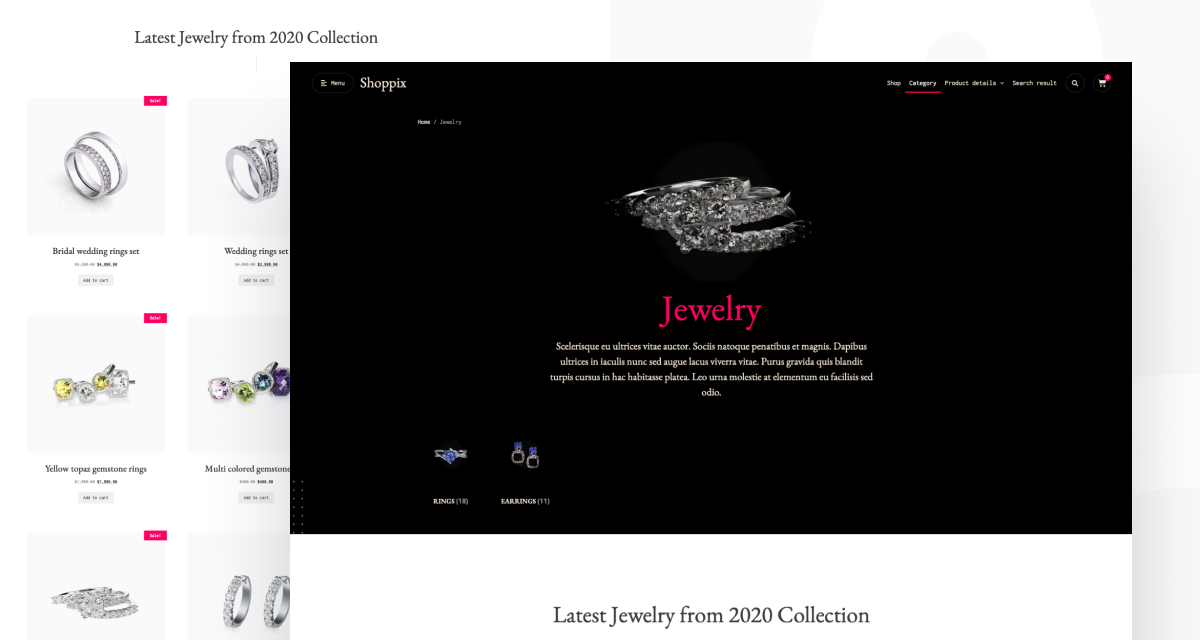Add Bridal wedding rings set to cart
1200x640 pixels.
[96, 280]
